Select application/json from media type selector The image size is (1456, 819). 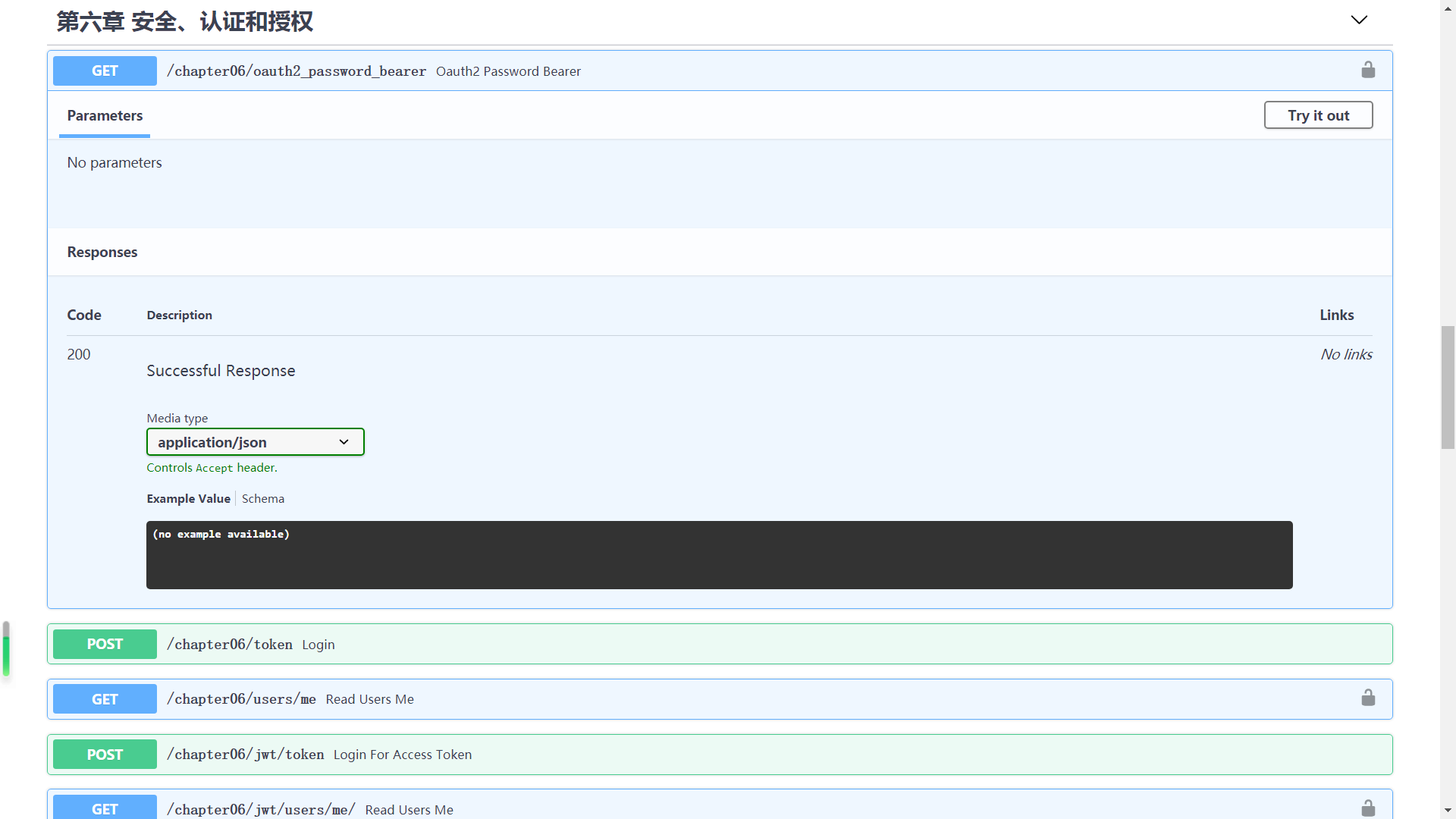[x=255, y=442]
